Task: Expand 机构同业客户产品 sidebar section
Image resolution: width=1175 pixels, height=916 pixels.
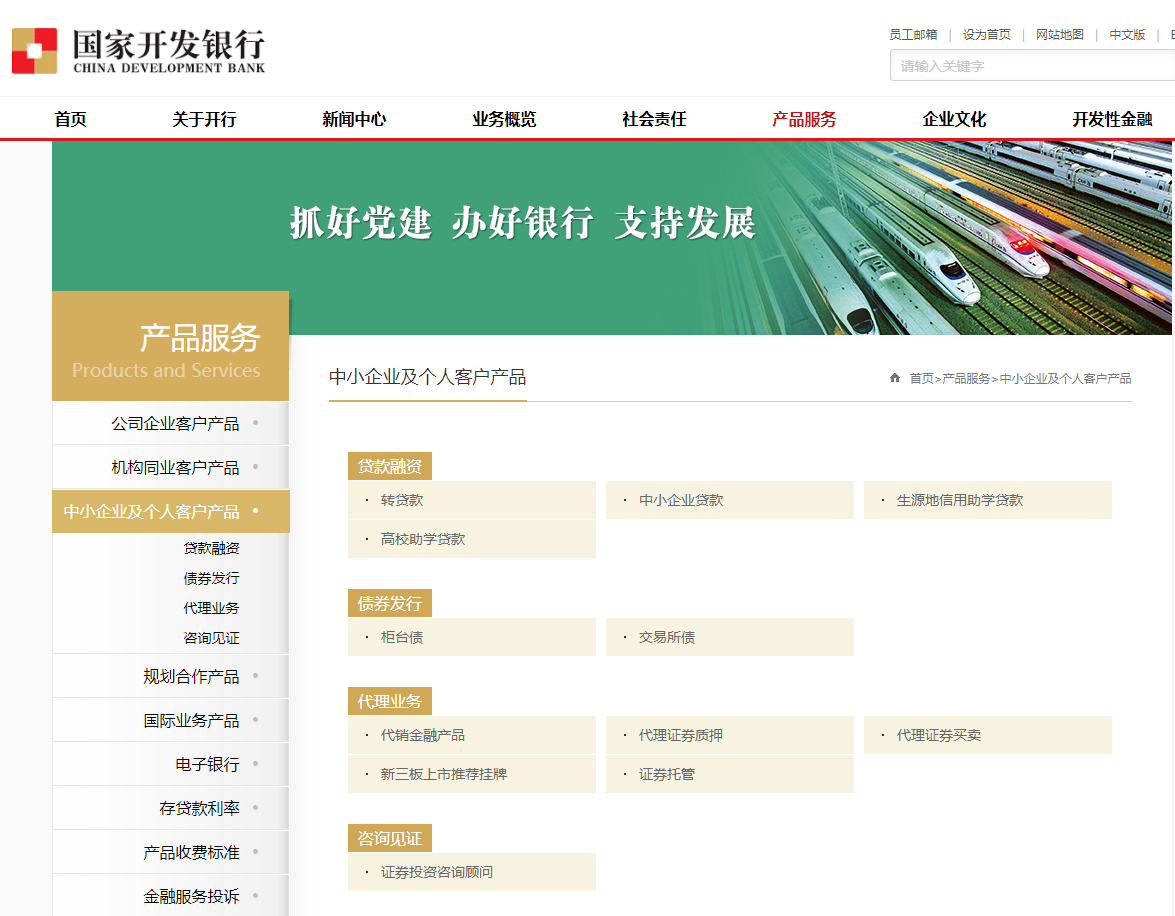Action: coord(175,467)
